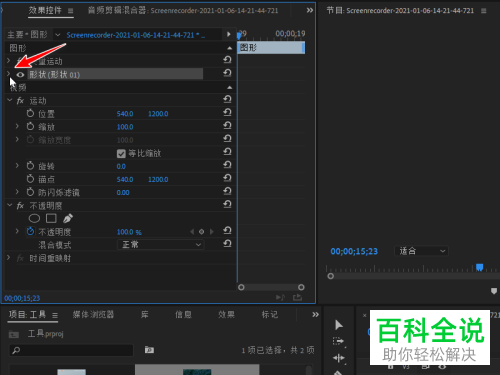Click the blue 不透明度 value 100.0 %
500x375 pixels.
(129, 232)
